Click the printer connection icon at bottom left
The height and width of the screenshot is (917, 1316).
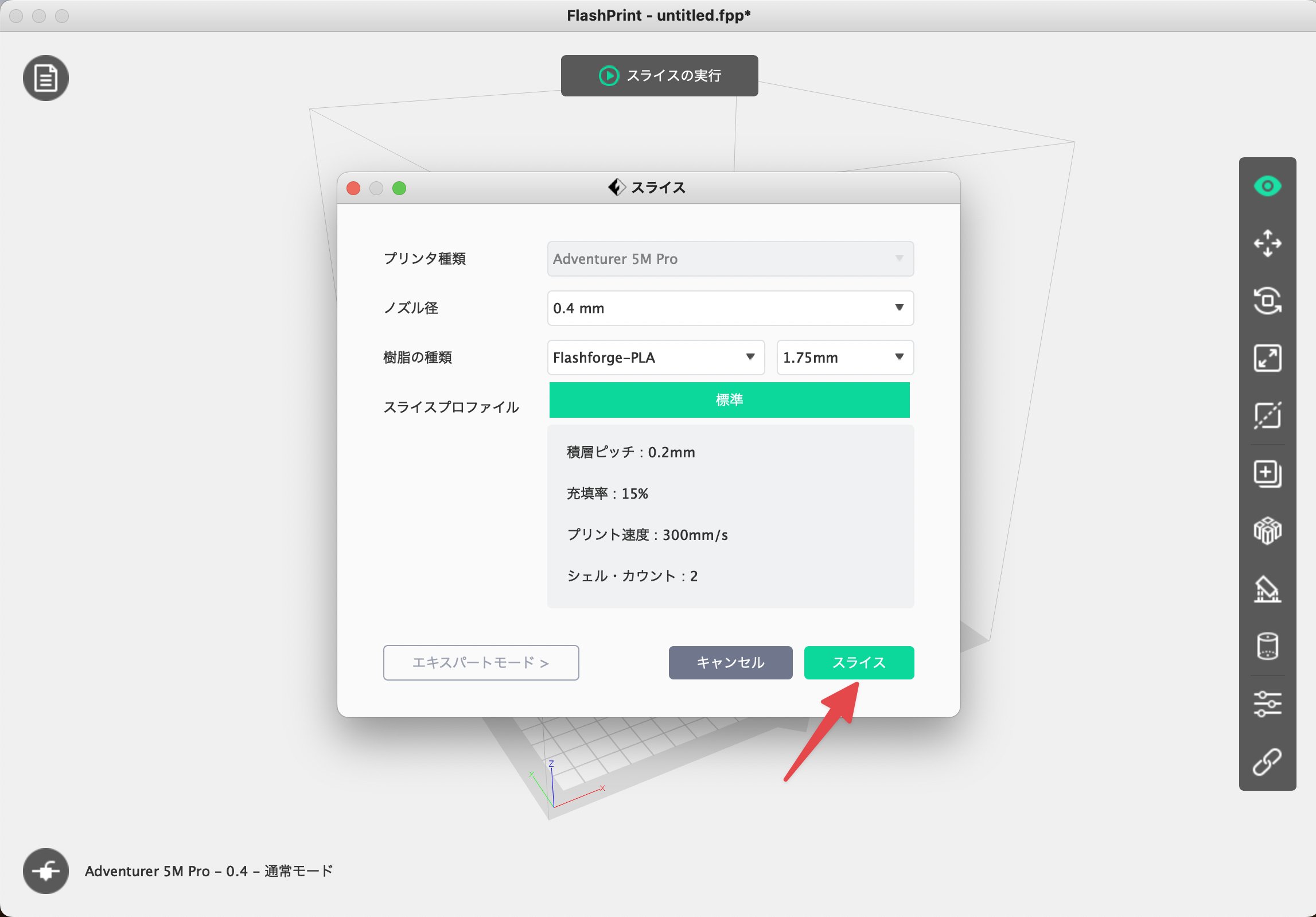[x=46, y=871]
